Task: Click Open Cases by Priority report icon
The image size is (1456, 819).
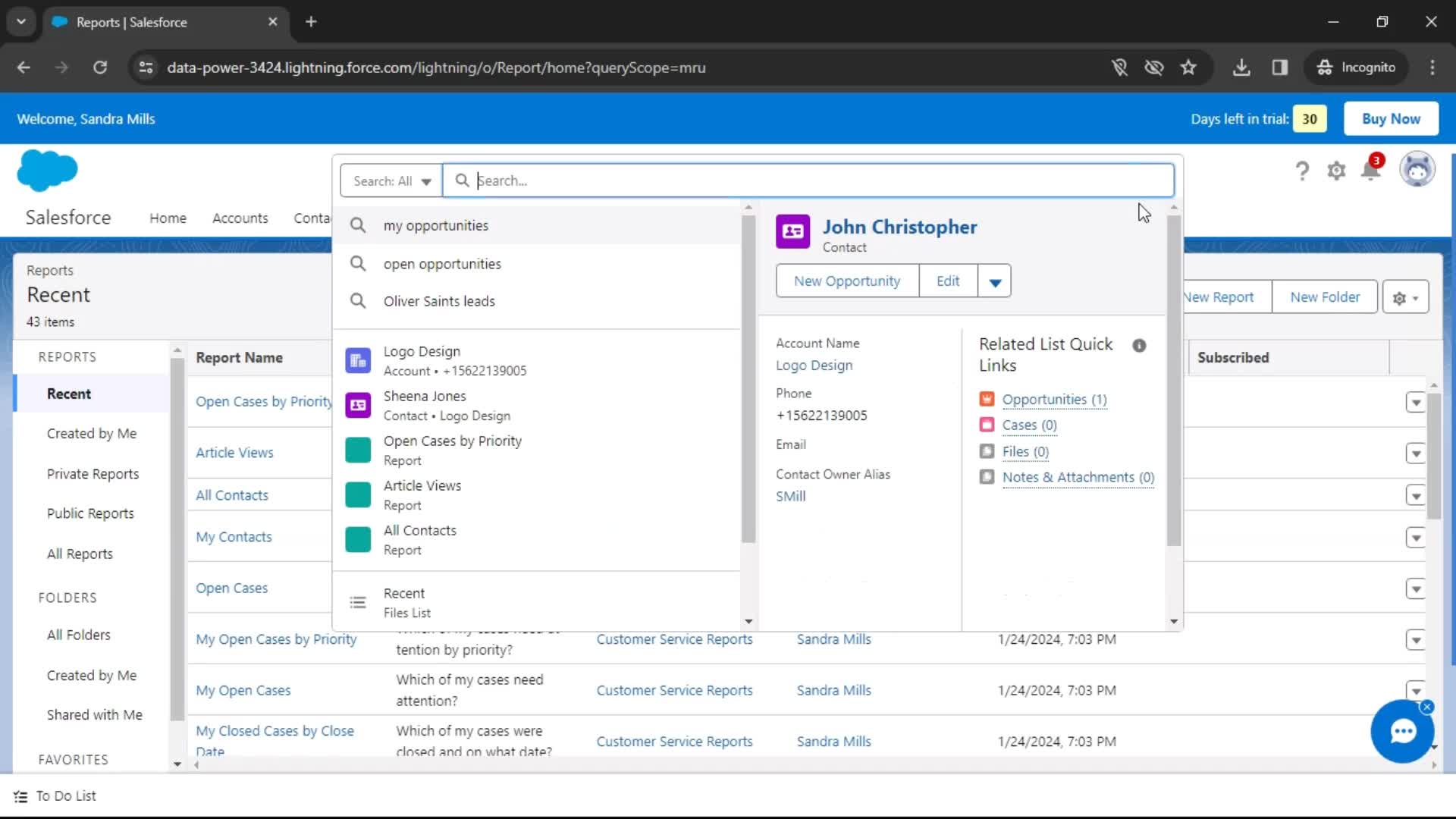Action: point(358,450)
